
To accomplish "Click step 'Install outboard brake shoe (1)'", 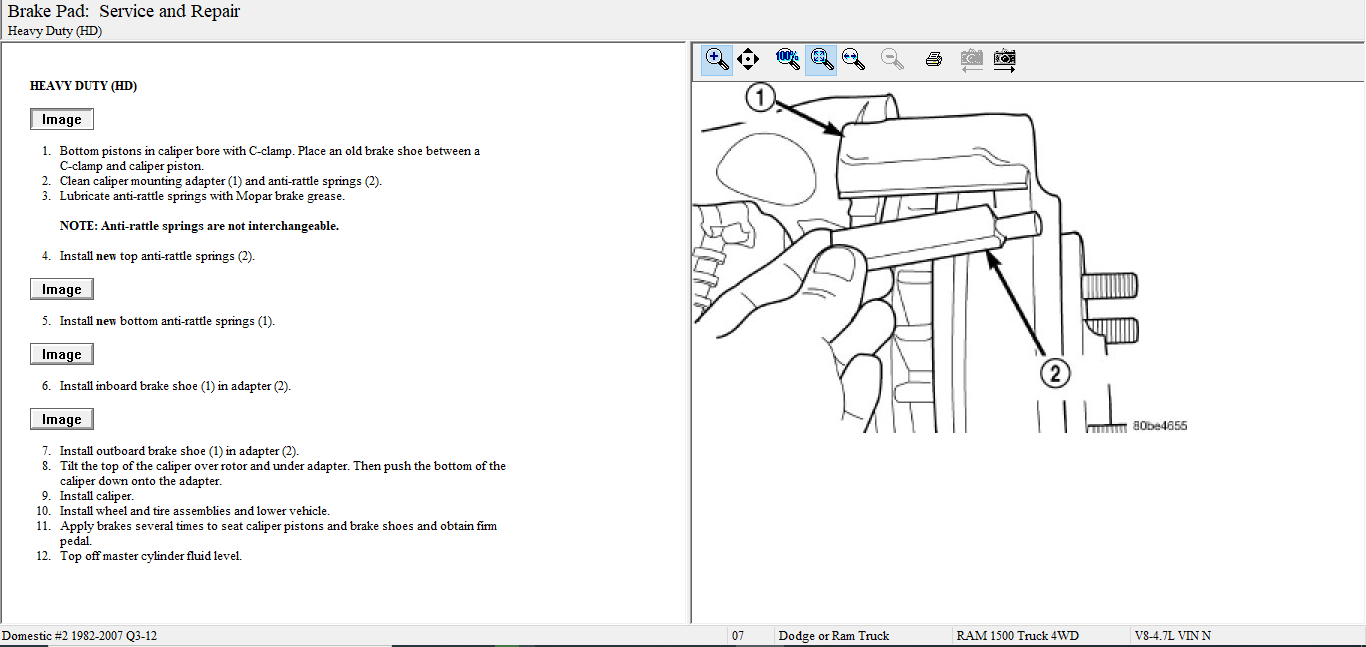I will tap(179, 451).
